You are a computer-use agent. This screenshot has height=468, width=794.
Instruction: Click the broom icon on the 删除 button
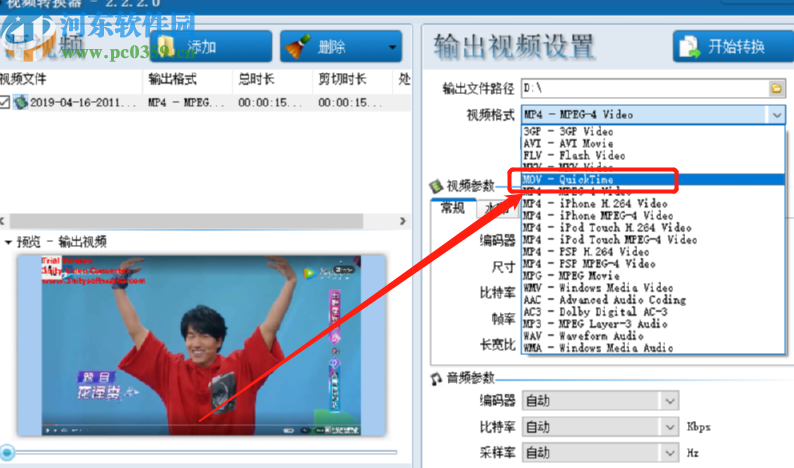coord(297,46)
